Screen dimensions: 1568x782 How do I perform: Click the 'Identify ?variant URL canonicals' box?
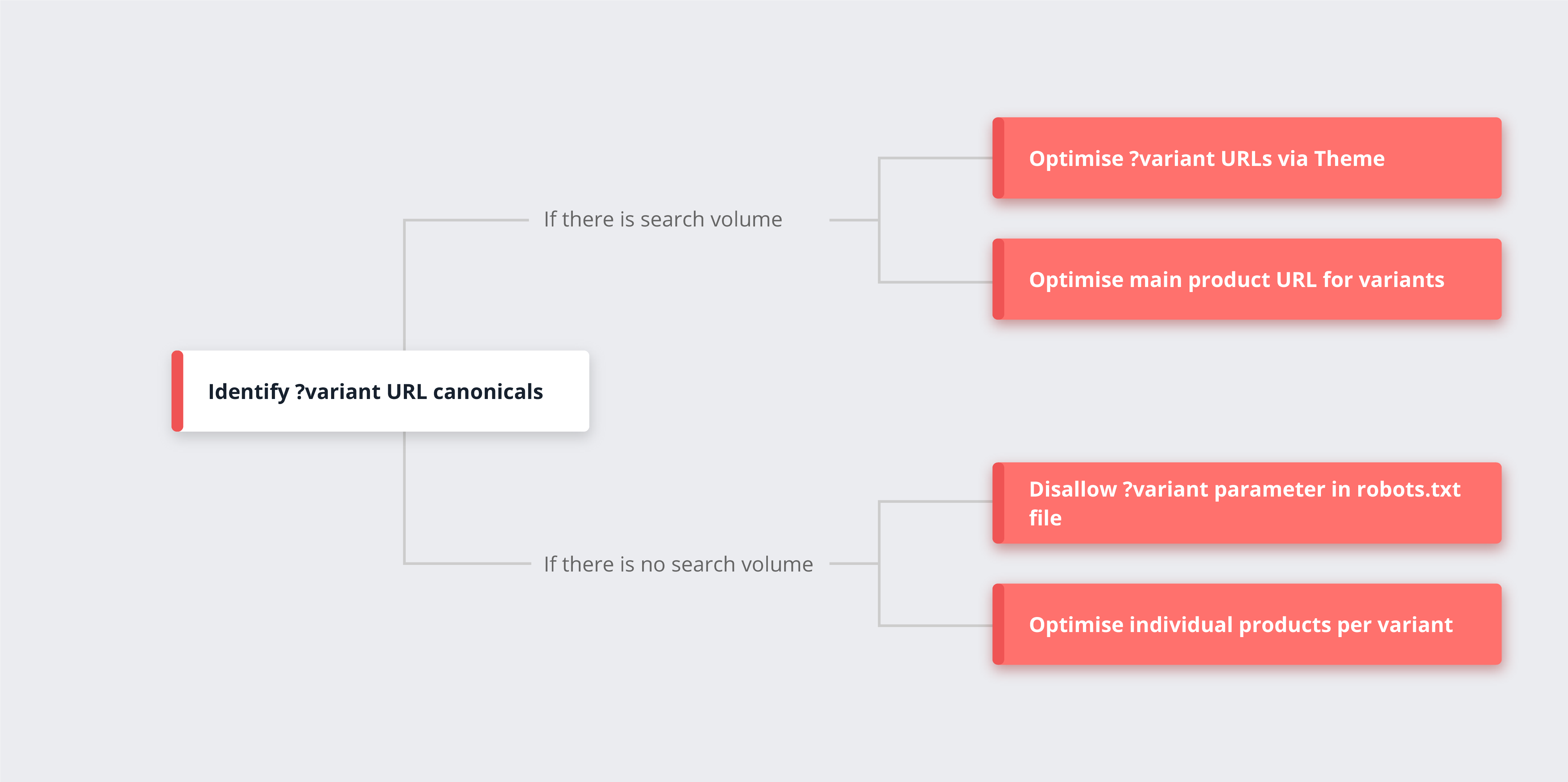[380, 391]
